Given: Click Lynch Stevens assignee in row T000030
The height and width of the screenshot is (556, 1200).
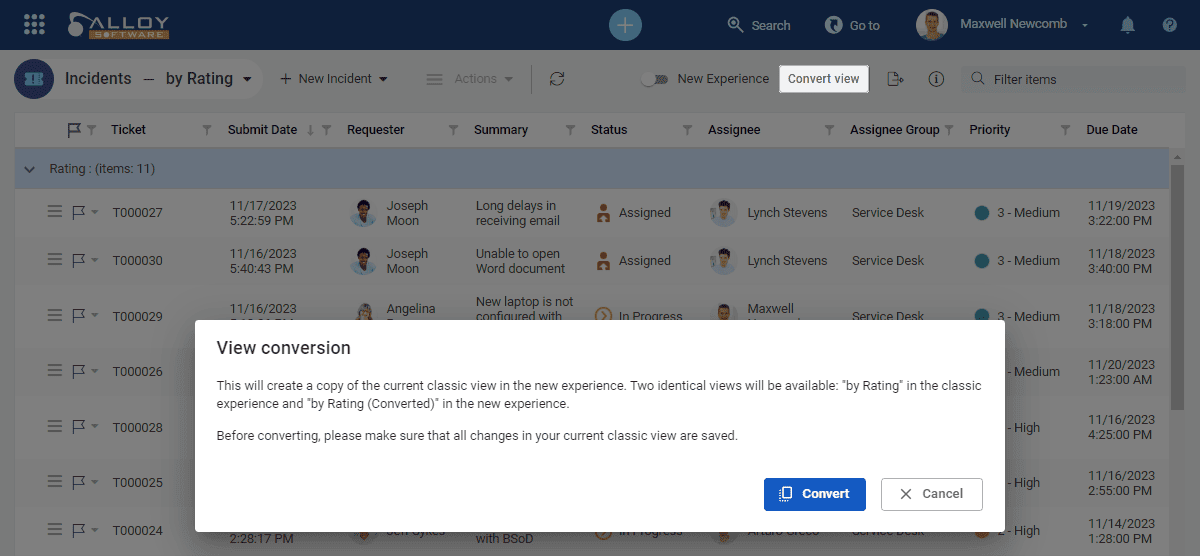Looking at the screenshot, I should click(787, 260).
